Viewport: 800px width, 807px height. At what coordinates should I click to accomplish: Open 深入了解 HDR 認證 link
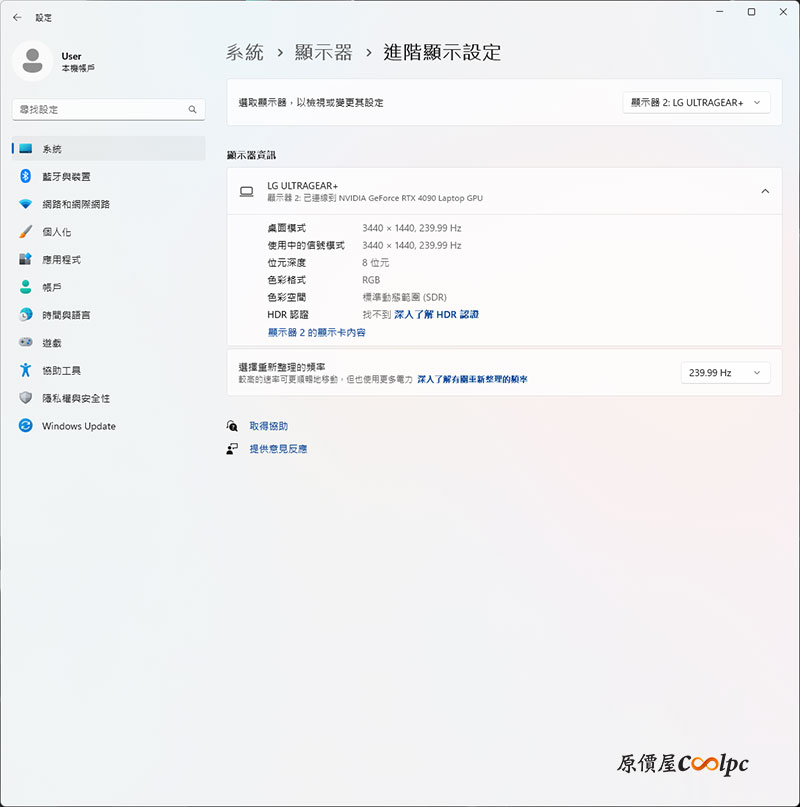437,314
